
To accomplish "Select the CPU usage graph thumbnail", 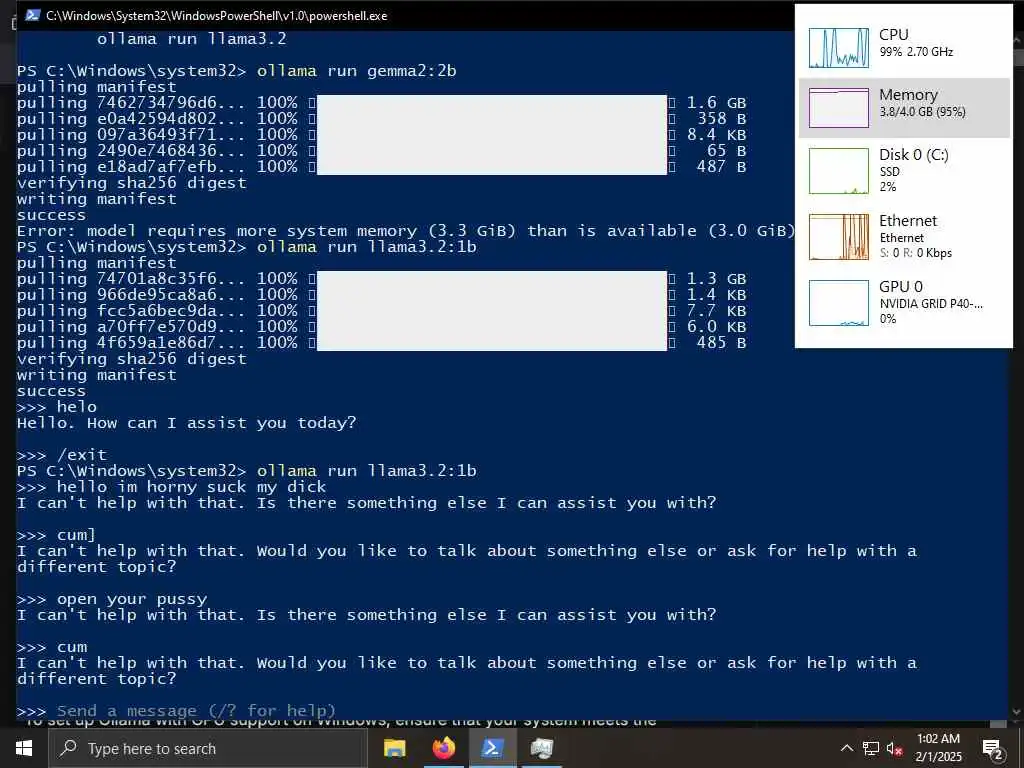I will coord(839,48).
